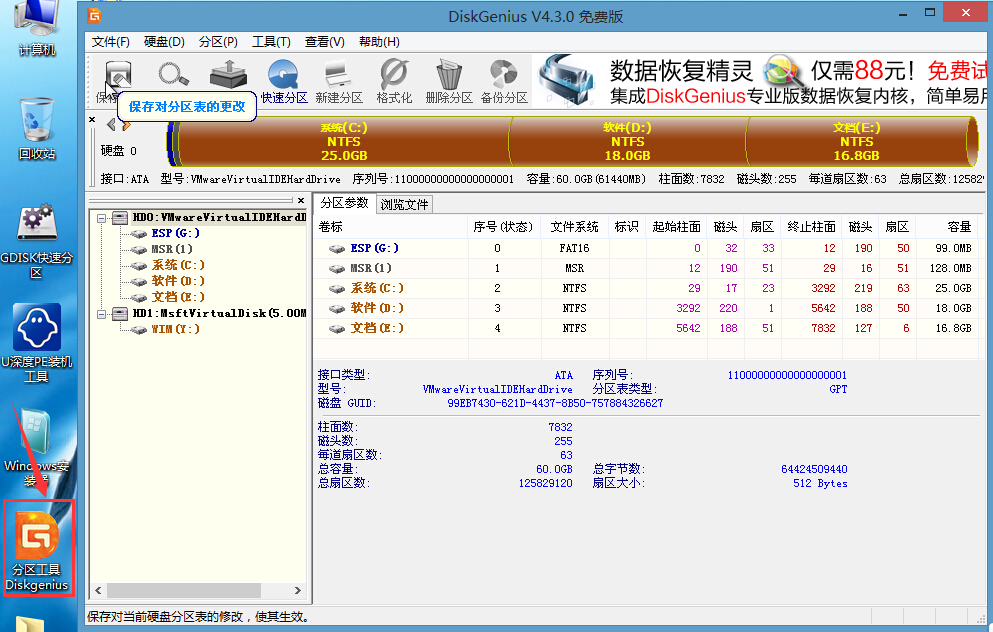Click the 起始柱面 column header
This screenshot has width=993, height=632.
[676, 227]
